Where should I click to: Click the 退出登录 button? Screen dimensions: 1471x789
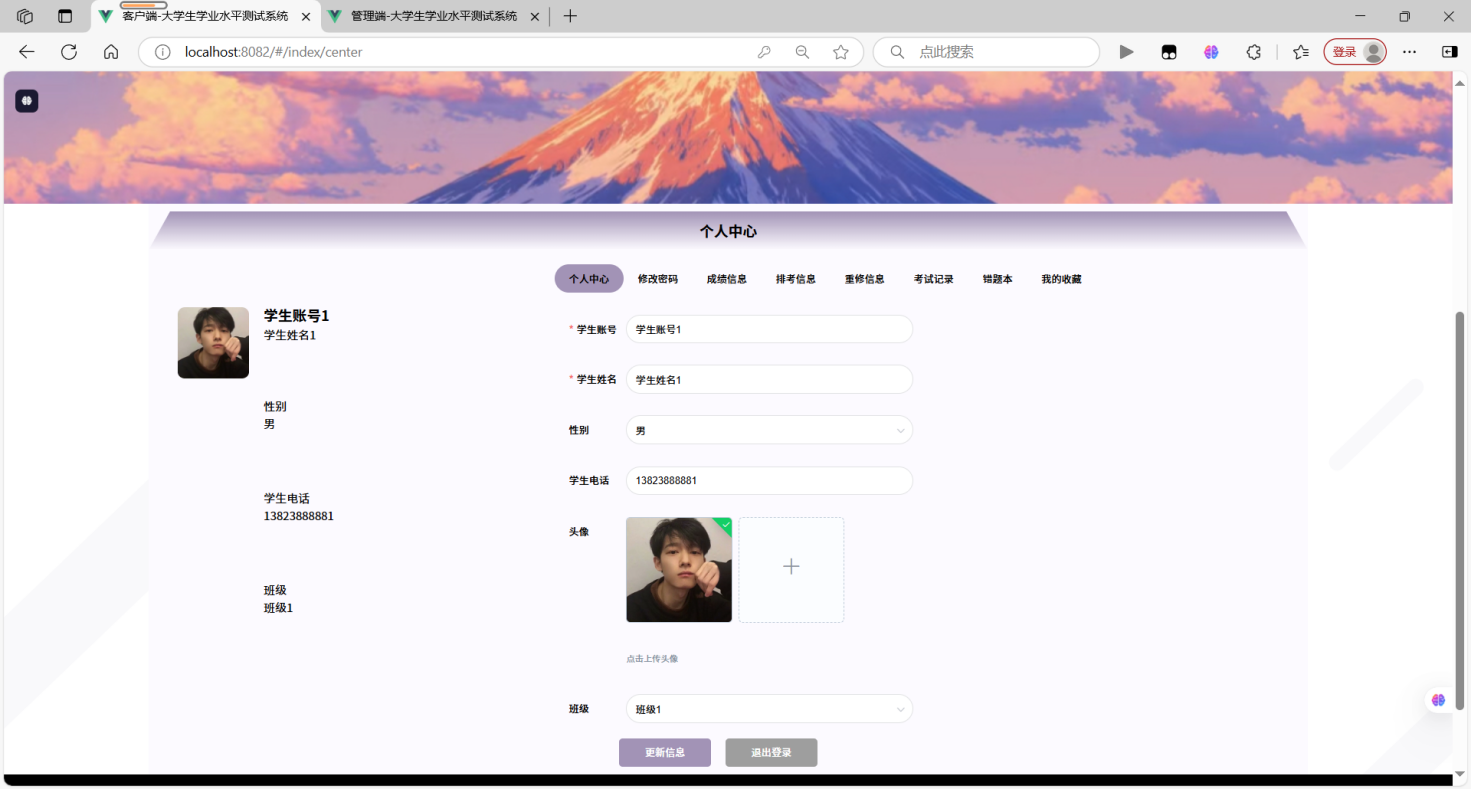(771, 753)
